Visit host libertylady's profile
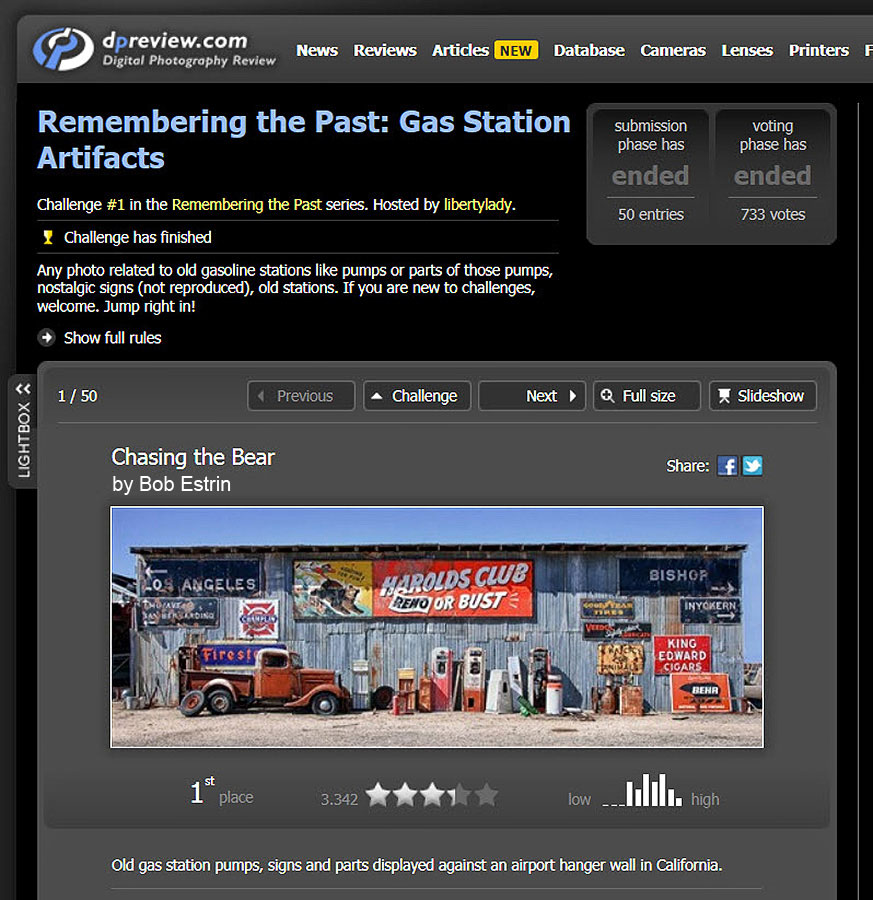 478,204
